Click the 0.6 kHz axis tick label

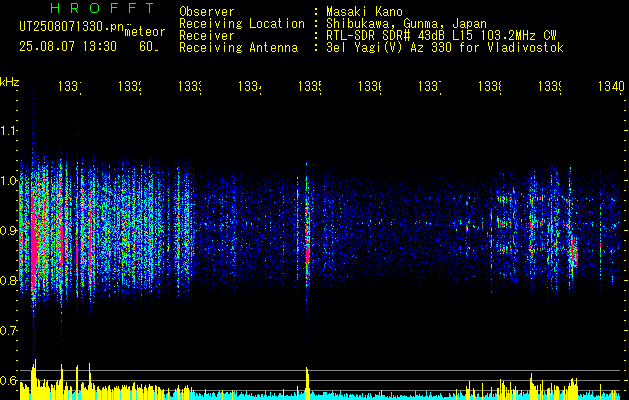9,380
